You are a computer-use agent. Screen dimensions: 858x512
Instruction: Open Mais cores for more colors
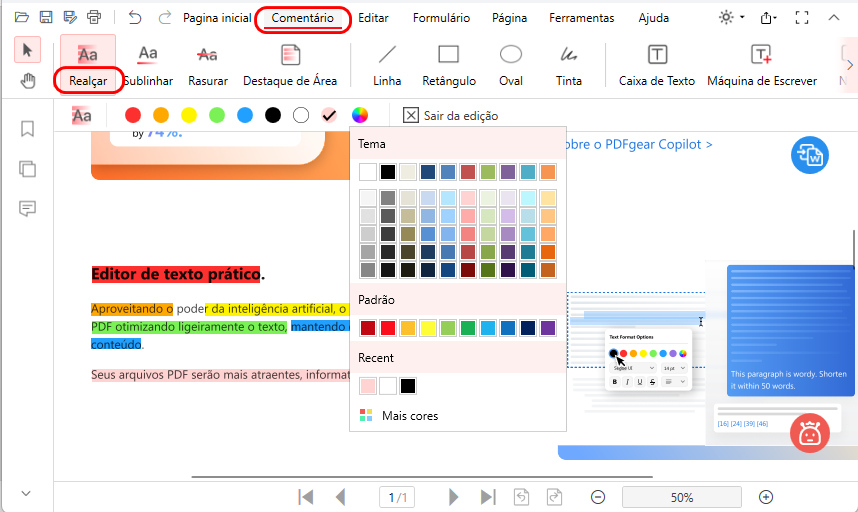tap(399, 416)
